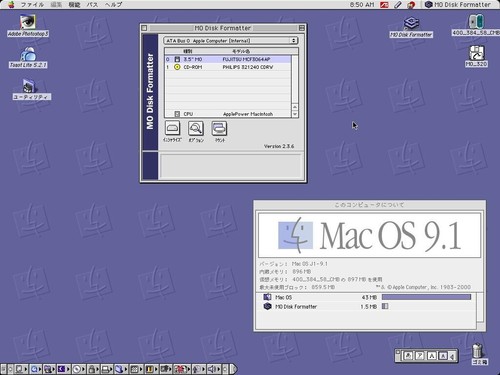Screen dimensions: 500x375
Task: Open the MO Disk Formatter application menu
Action: point(458,5)
